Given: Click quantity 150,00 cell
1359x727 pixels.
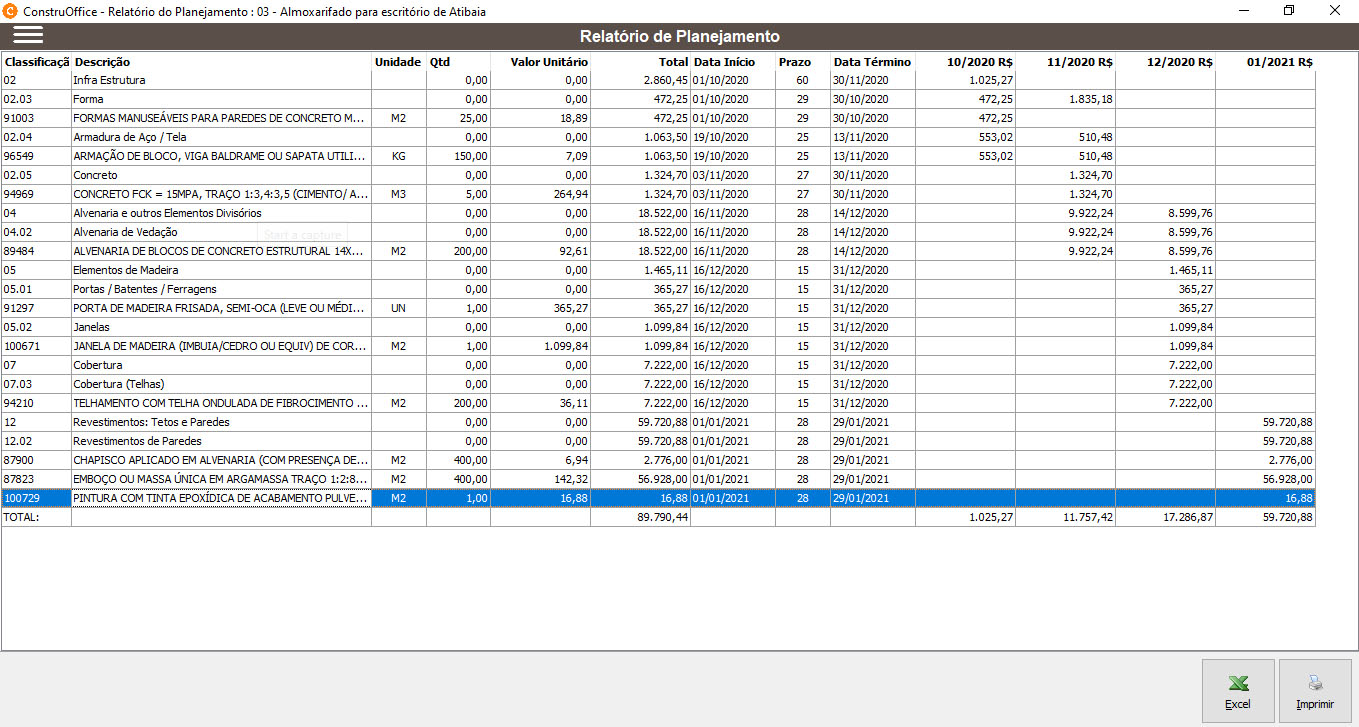Looking at the screenshot, I should 458,156.
